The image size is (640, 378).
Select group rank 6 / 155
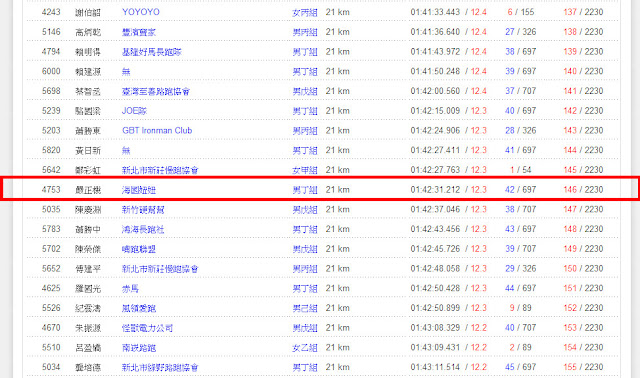[520, 12]
